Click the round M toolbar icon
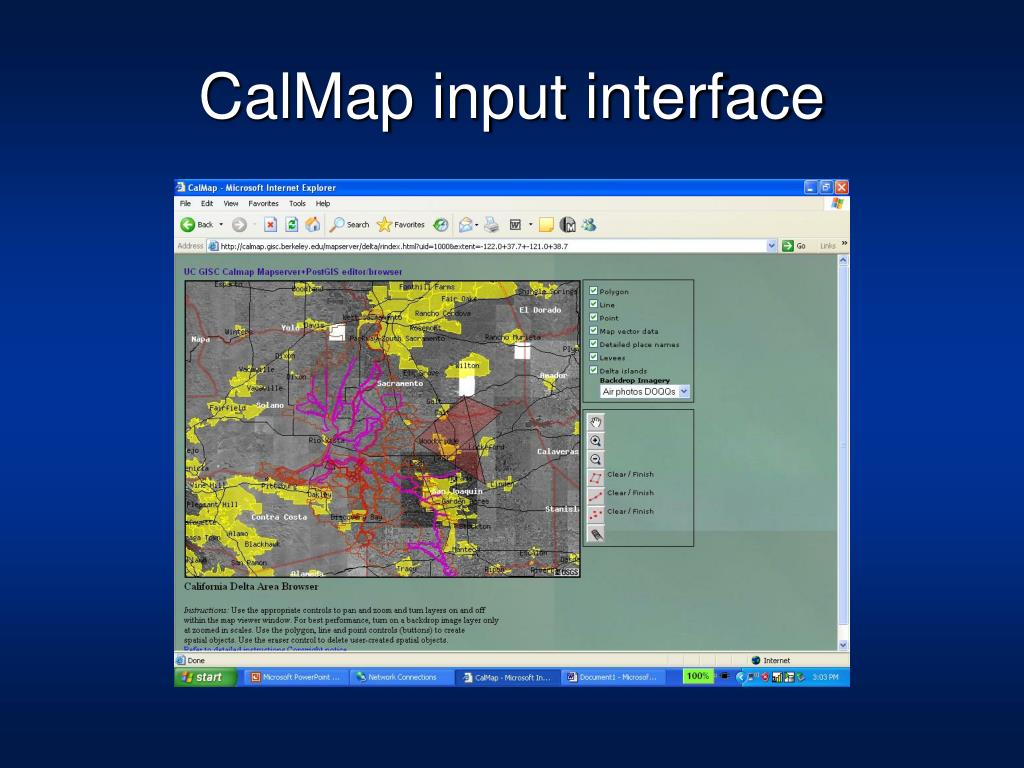This screenshot has height=768, width=1024. point(568,225)
